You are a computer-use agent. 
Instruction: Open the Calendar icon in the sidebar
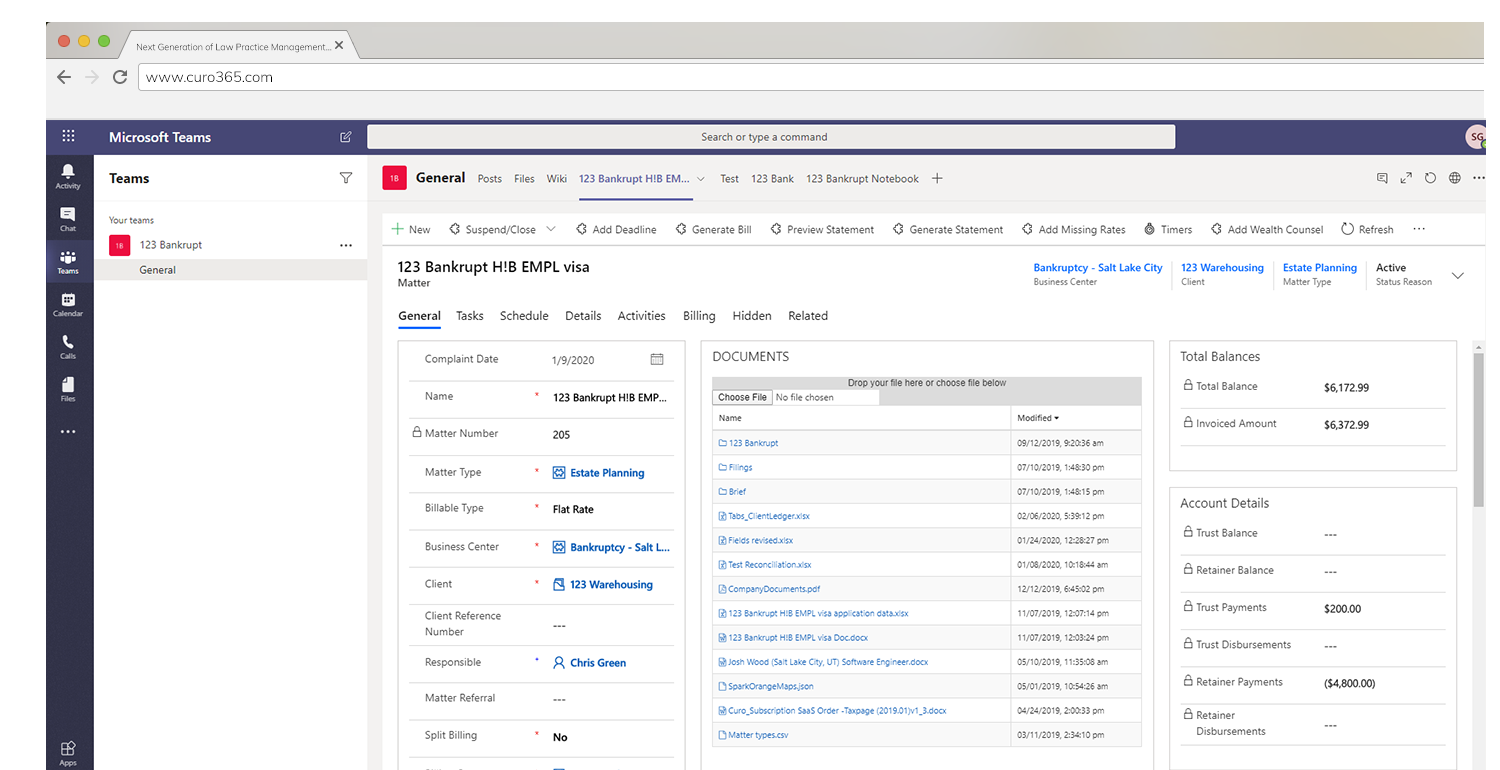(68, 304)
